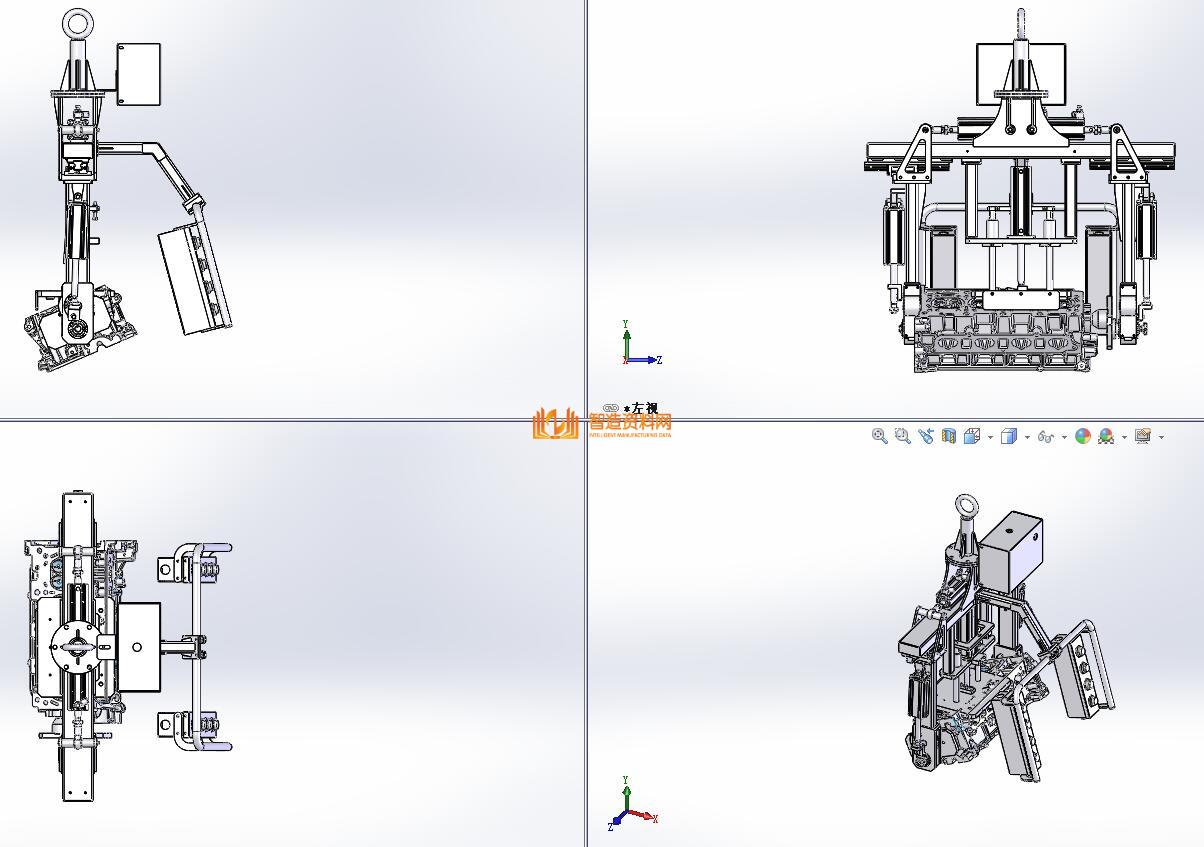The image size is (1204, 847).
Task: Click the Zoom to Fit magnifier icon
Action: click(879, 436)
